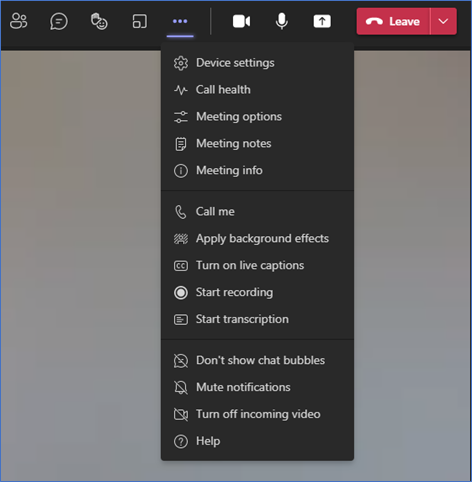Open the reactions hand-and-emoji icon
Viewport: 472px width, 482px height.
99,22
